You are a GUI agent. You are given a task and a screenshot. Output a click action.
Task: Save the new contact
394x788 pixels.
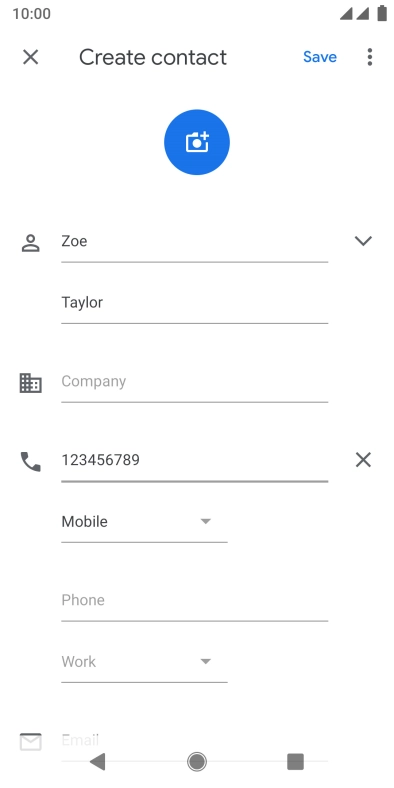click(320, 57)
